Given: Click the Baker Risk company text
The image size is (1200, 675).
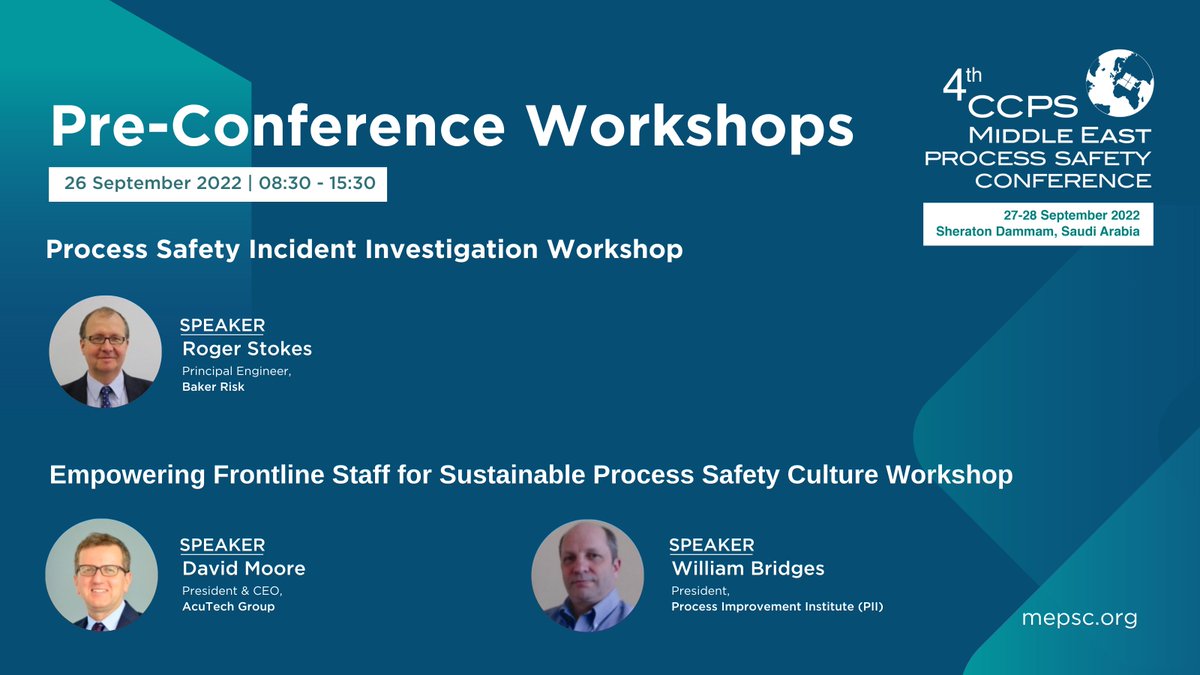Looking at the screenshot, I should [x=213, y=387].
